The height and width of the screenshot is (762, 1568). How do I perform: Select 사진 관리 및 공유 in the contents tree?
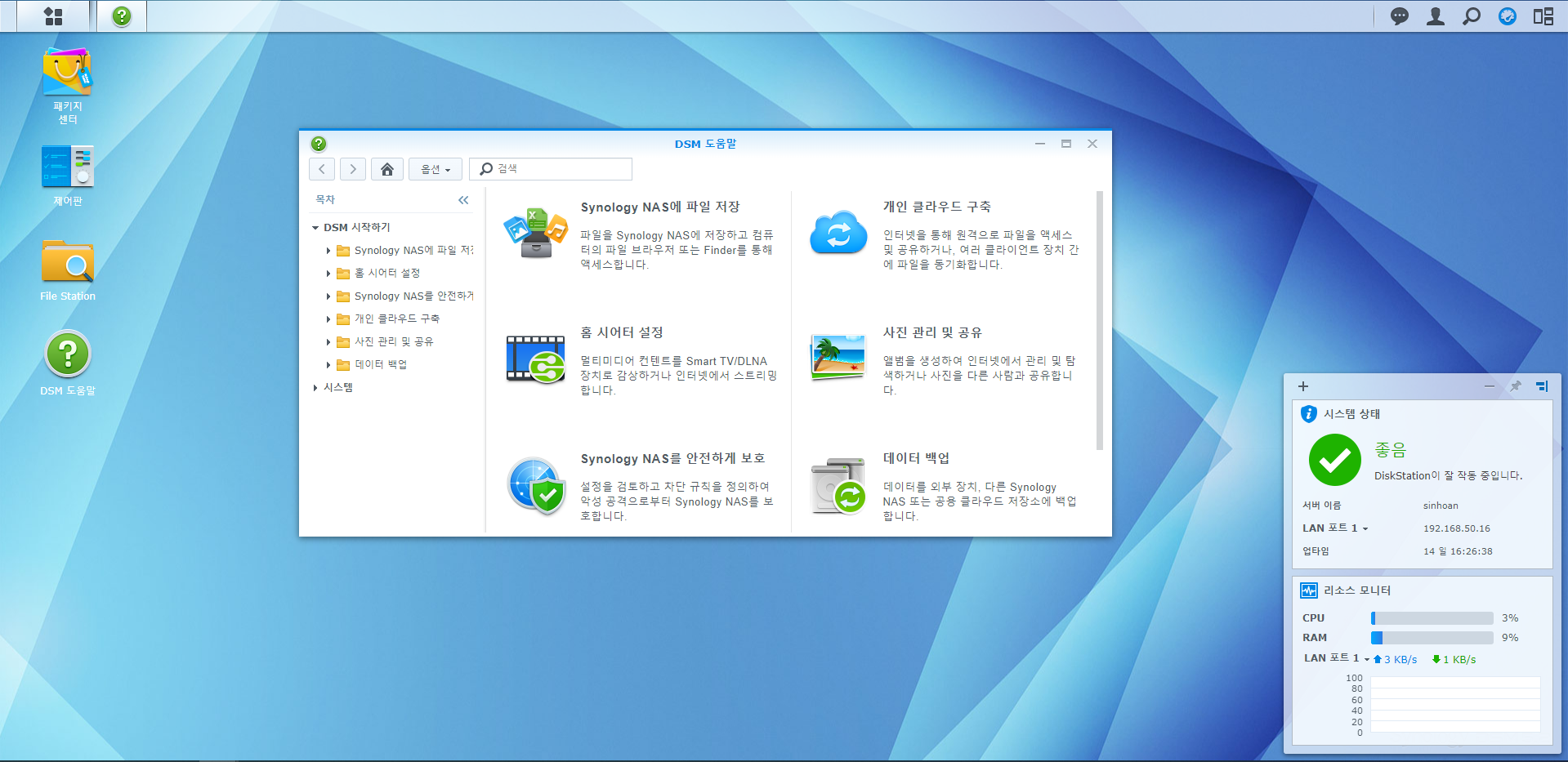click(394, 342)
